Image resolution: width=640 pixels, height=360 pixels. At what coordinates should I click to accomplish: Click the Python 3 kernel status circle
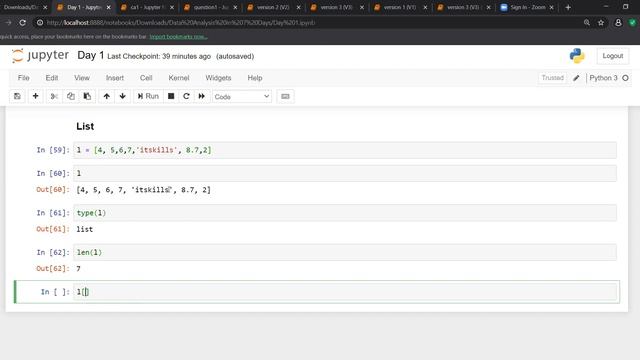pos(625,78)
